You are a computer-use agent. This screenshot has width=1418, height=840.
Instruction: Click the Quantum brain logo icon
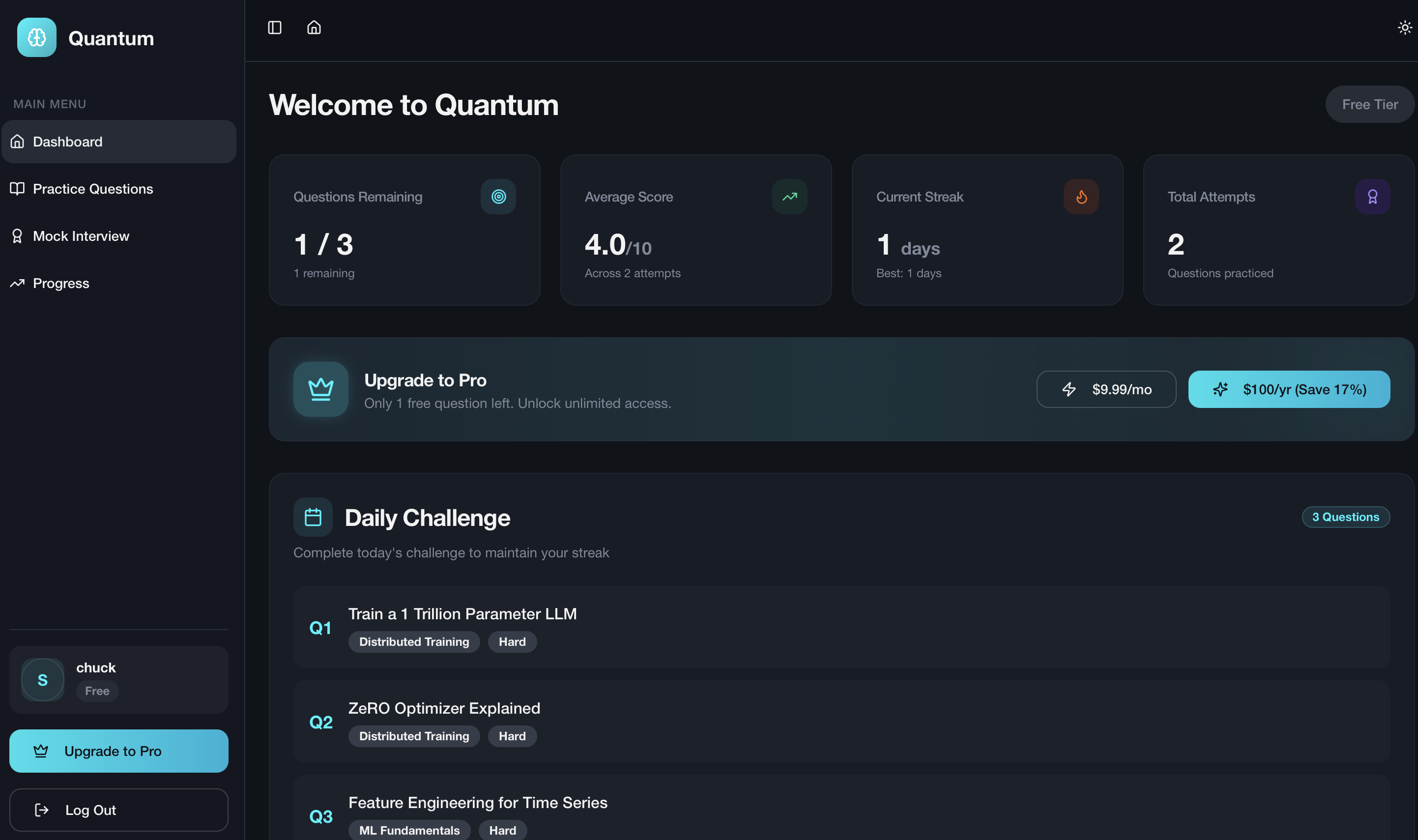(x=37, y=37)
